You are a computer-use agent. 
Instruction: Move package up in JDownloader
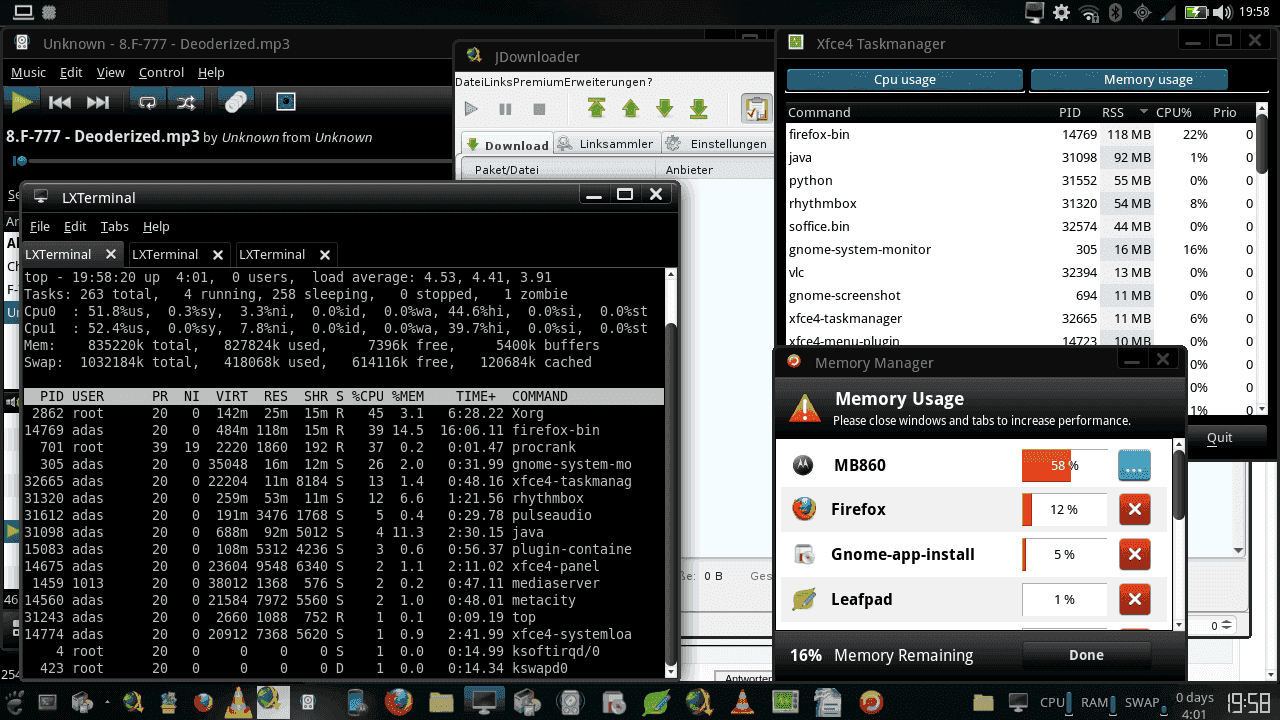630,109
